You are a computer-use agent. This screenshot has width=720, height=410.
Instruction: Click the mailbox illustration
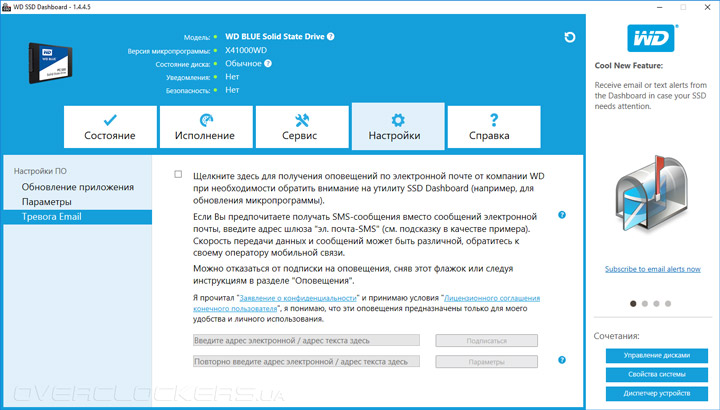point(652,197)
